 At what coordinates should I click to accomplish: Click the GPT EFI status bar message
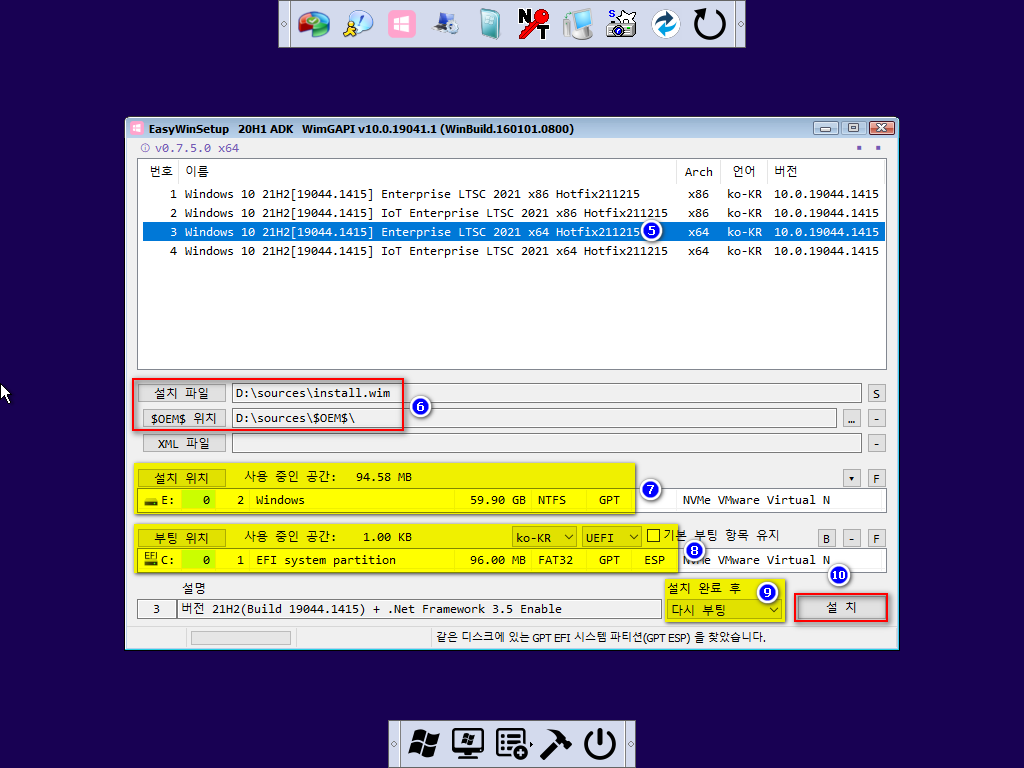click(601, 637)
